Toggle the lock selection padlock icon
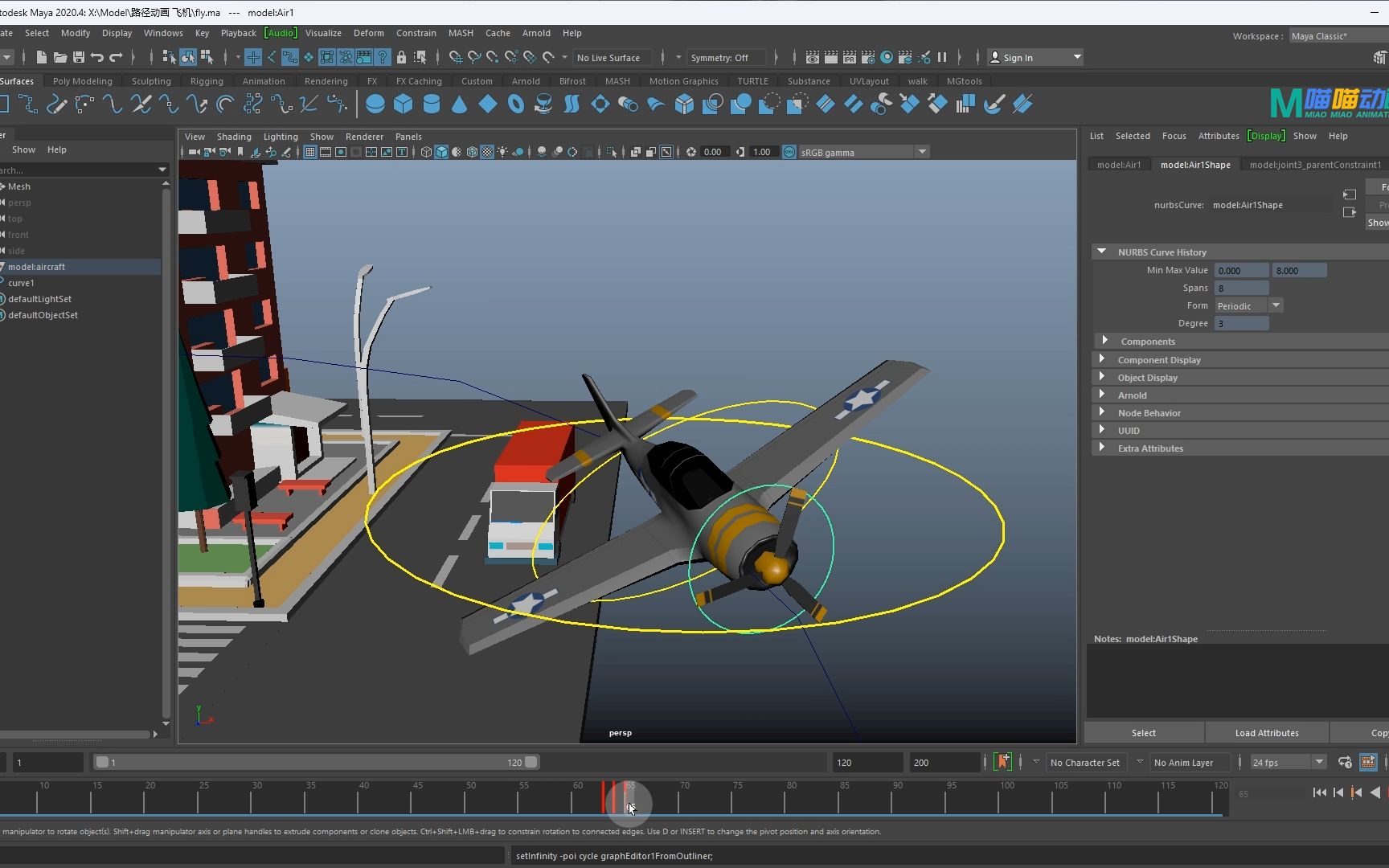The width and height of the screenshot is (1389, 868). pyautogui.click(x=401, y=57)
